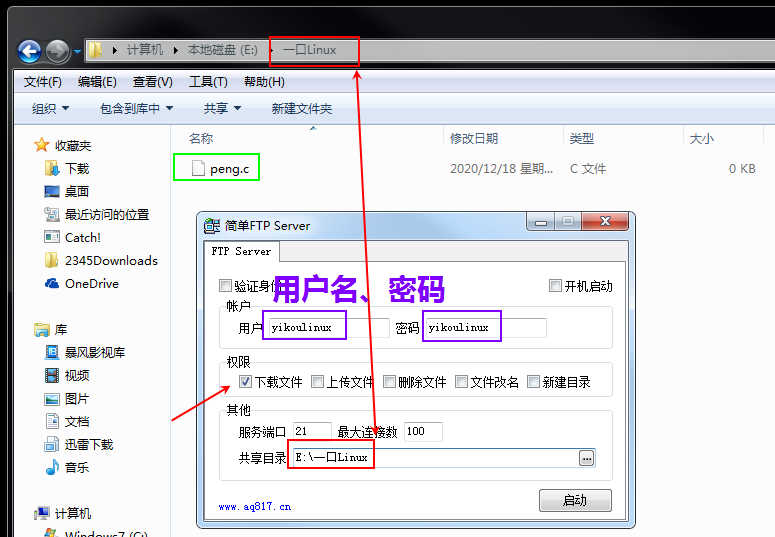
Task: Click the 迅雷下载 library icon
Action: [x=52, y=444]
